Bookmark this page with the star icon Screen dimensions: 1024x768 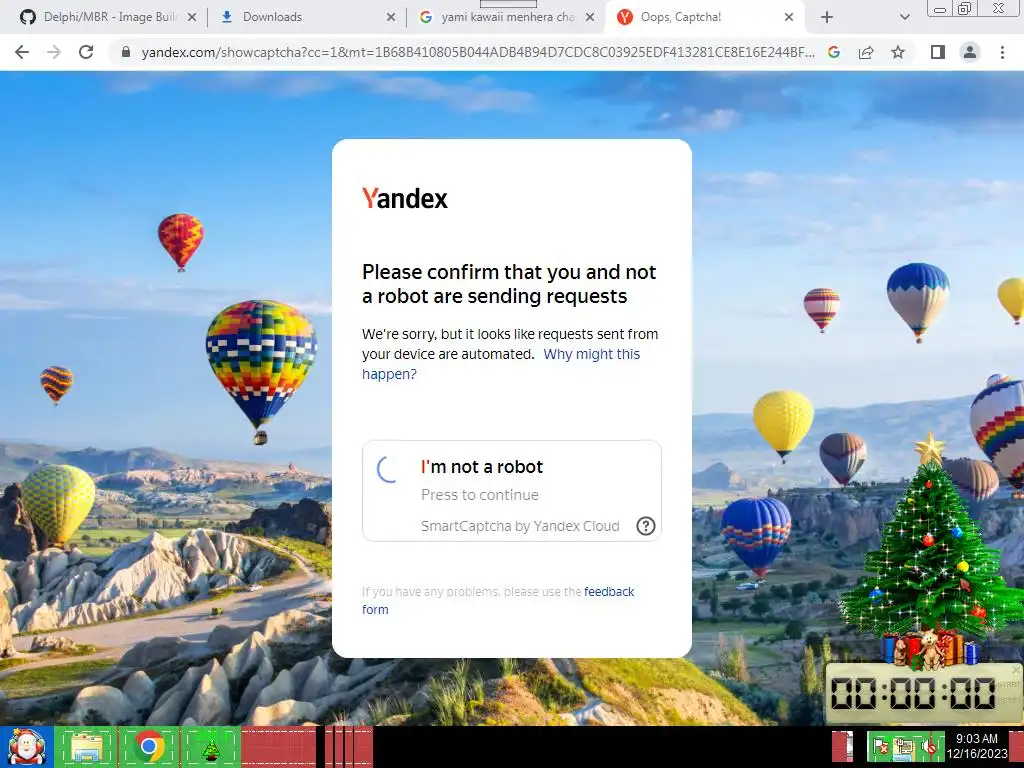(898, 52)
